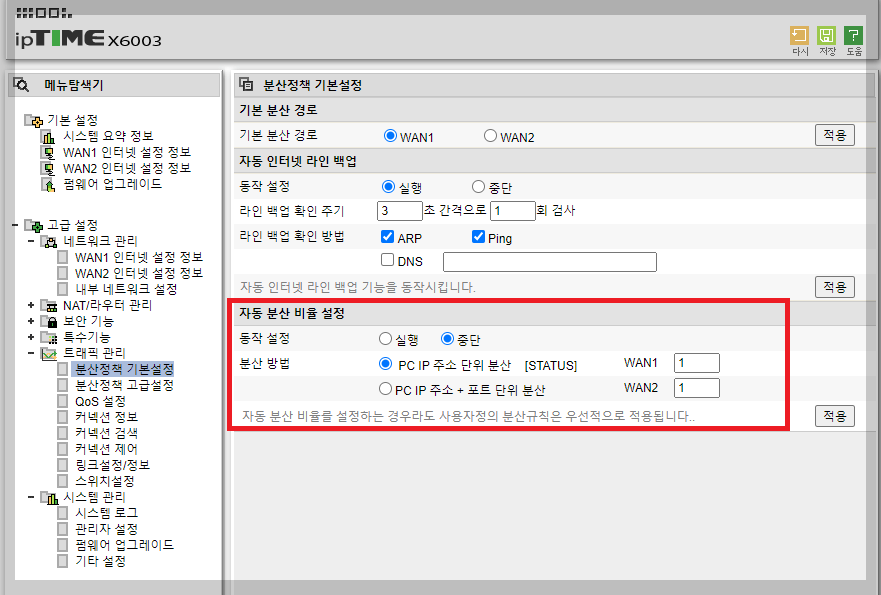Viewport: 881px width, 595px height.
Task: Expand the 특수기능 node
Action: pyautogui.click(x=31, y=338)
